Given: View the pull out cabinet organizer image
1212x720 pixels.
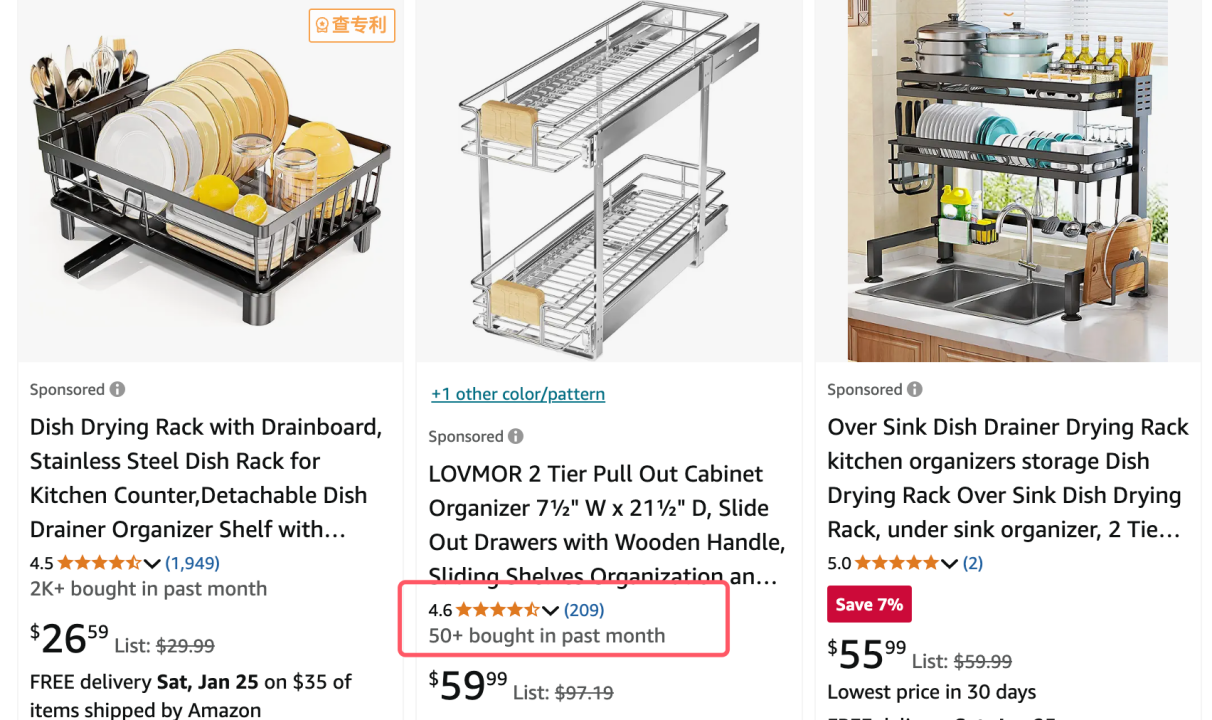Looking at the screenshot, I should [x=609, y=181].
